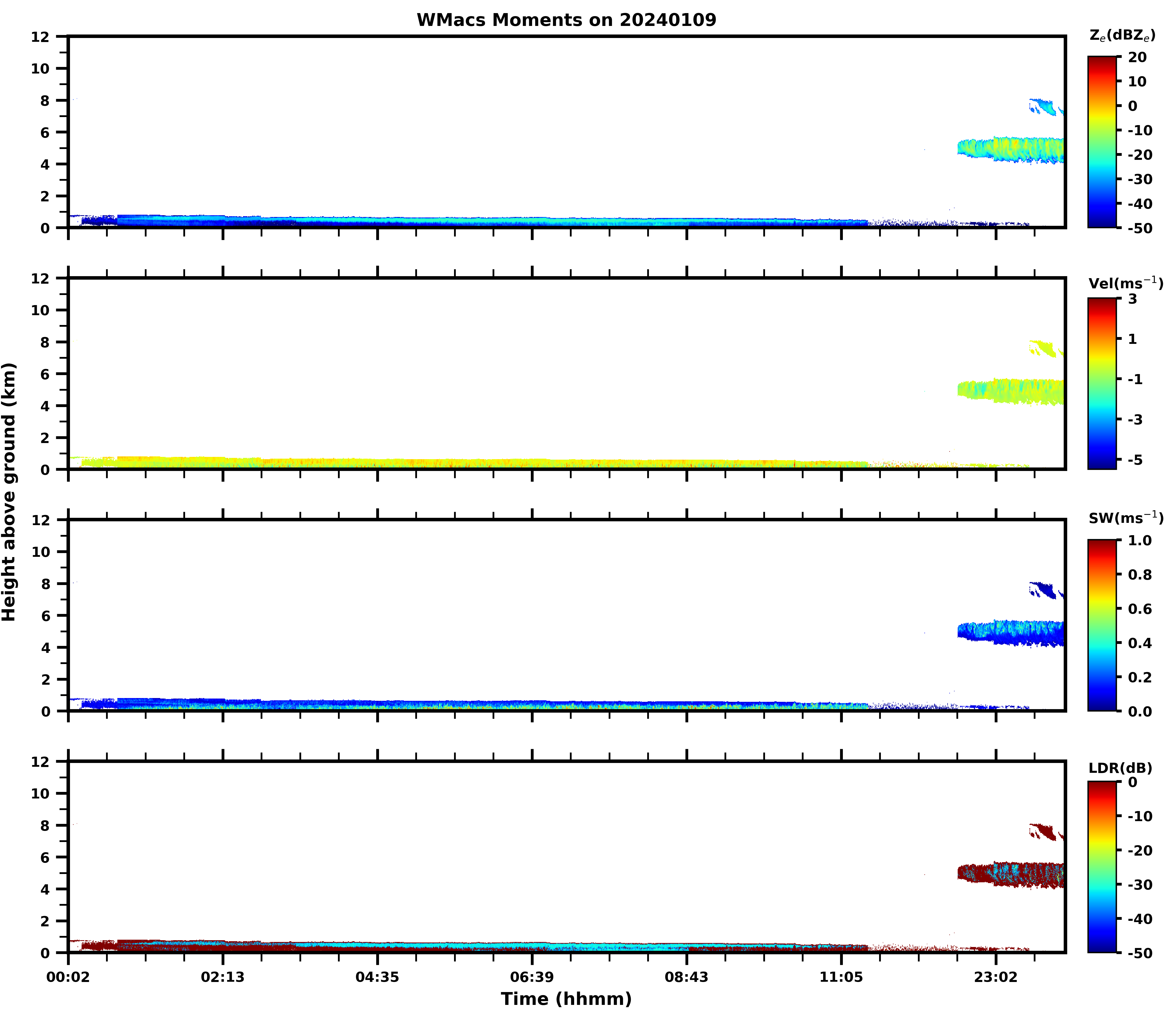Click the 06:39 time tick label
Screen dimensions: 1176x1021
(532, 978)
